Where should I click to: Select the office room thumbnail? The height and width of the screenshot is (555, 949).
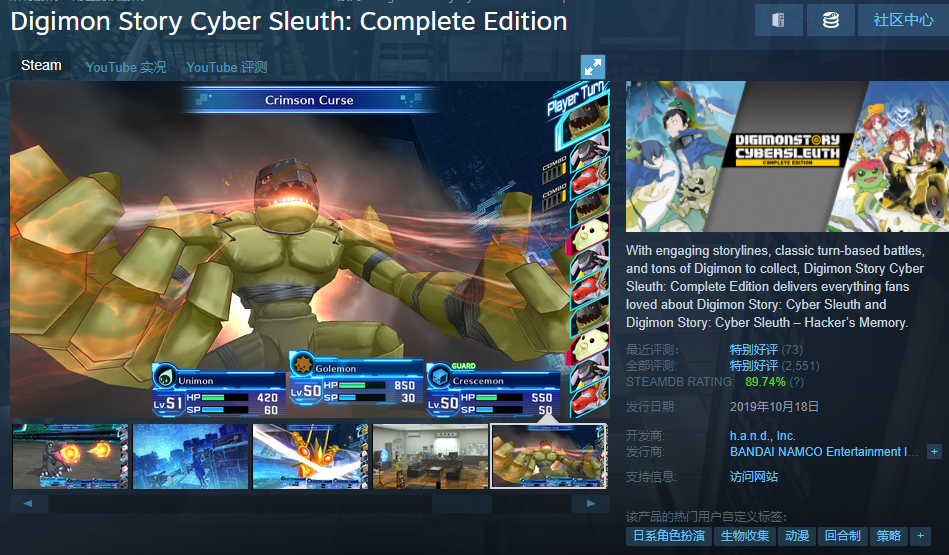(430, 456)
